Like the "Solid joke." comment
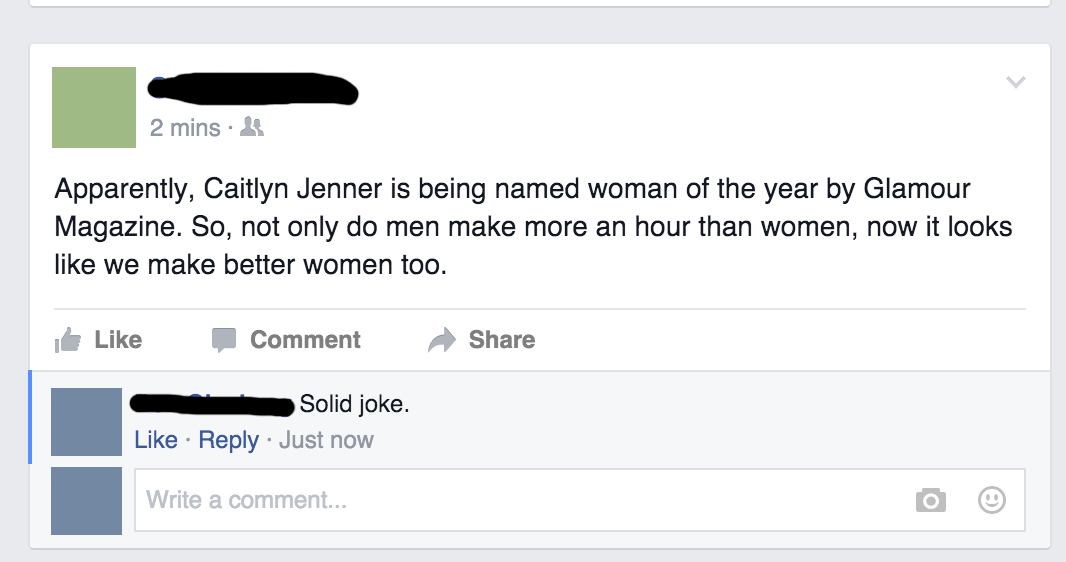 tap(156, 440)
